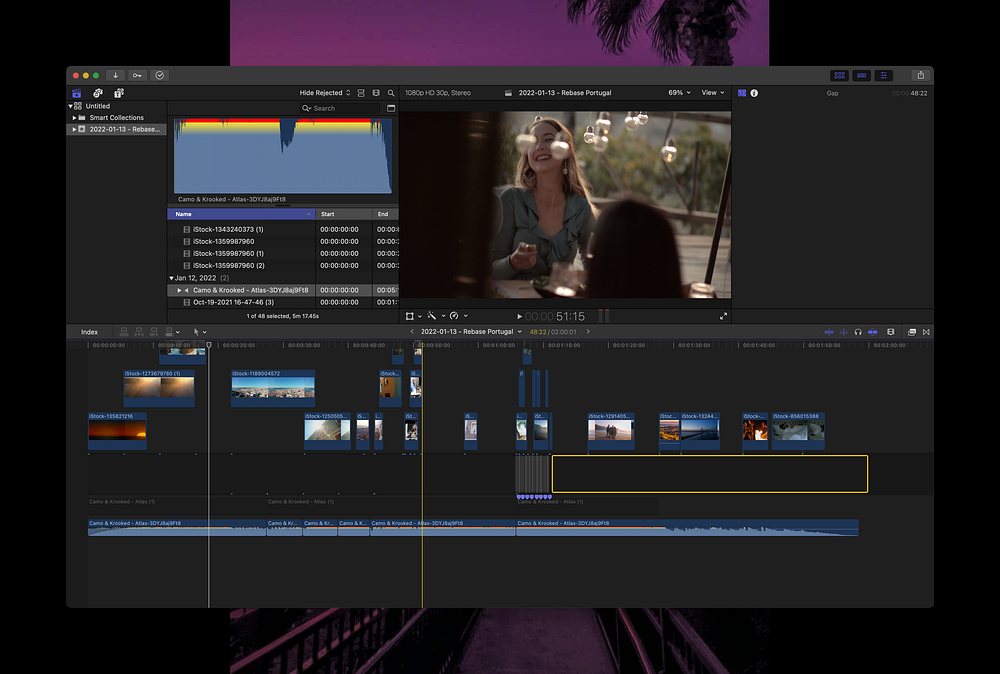Open the Info inspector icon
The height and width of the screenshot is (674, 1000).
click(x=754, y=93)
